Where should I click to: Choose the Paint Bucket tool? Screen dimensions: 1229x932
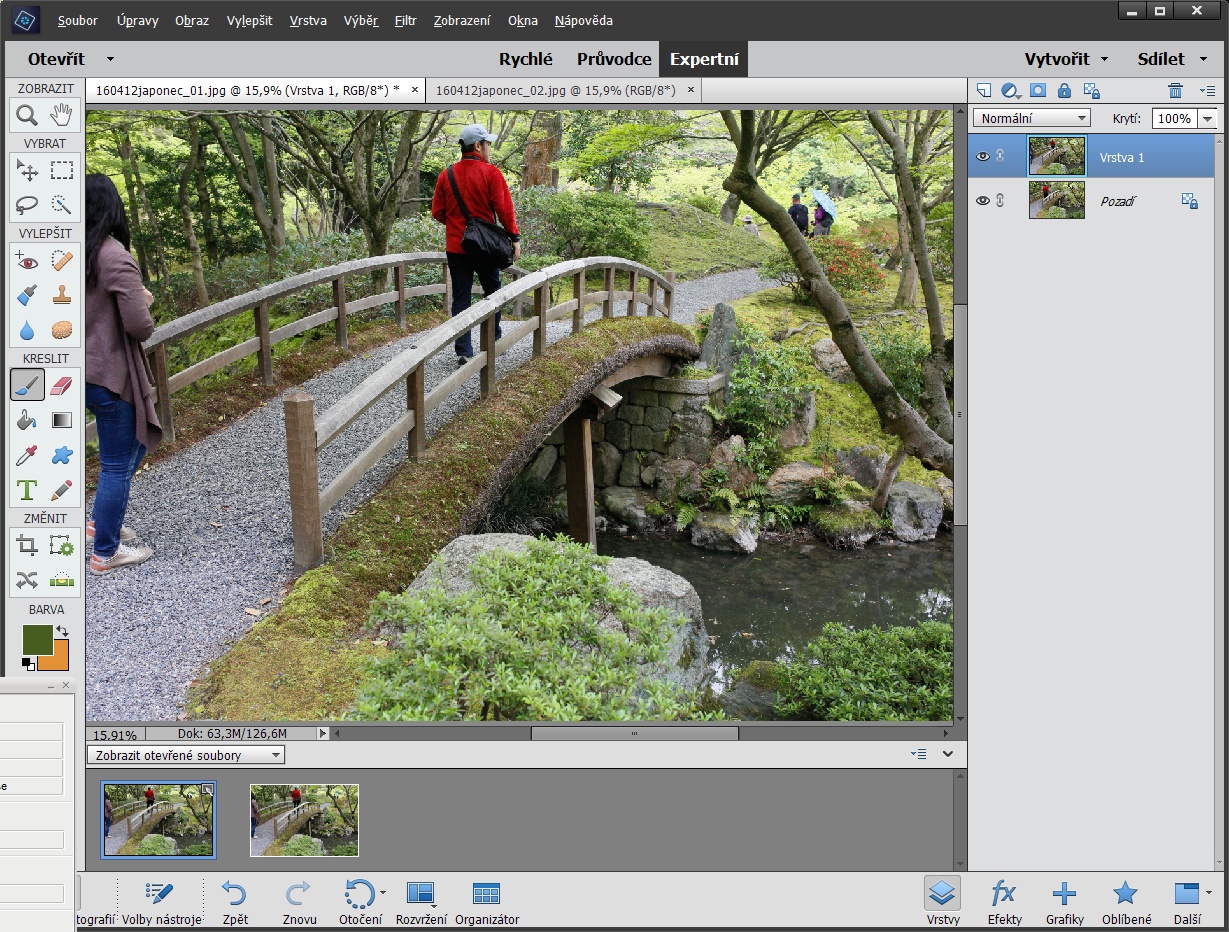[x=27, y=421]
